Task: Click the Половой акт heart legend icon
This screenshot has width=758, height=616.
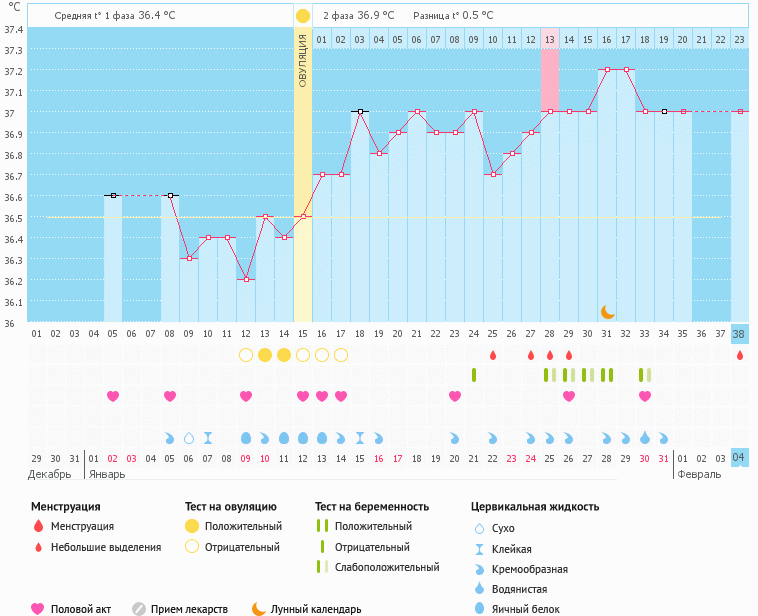Action: pos(38,608)
